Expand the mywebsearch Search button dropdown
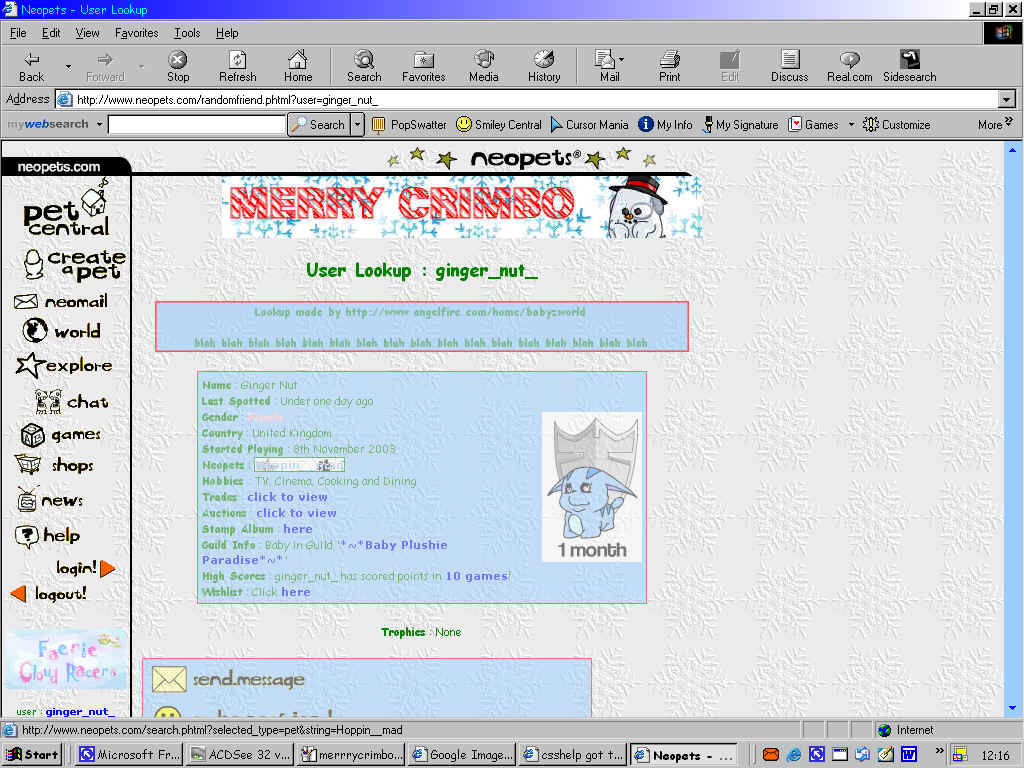Screen dimensions: 1024x768 click(358, 125)
